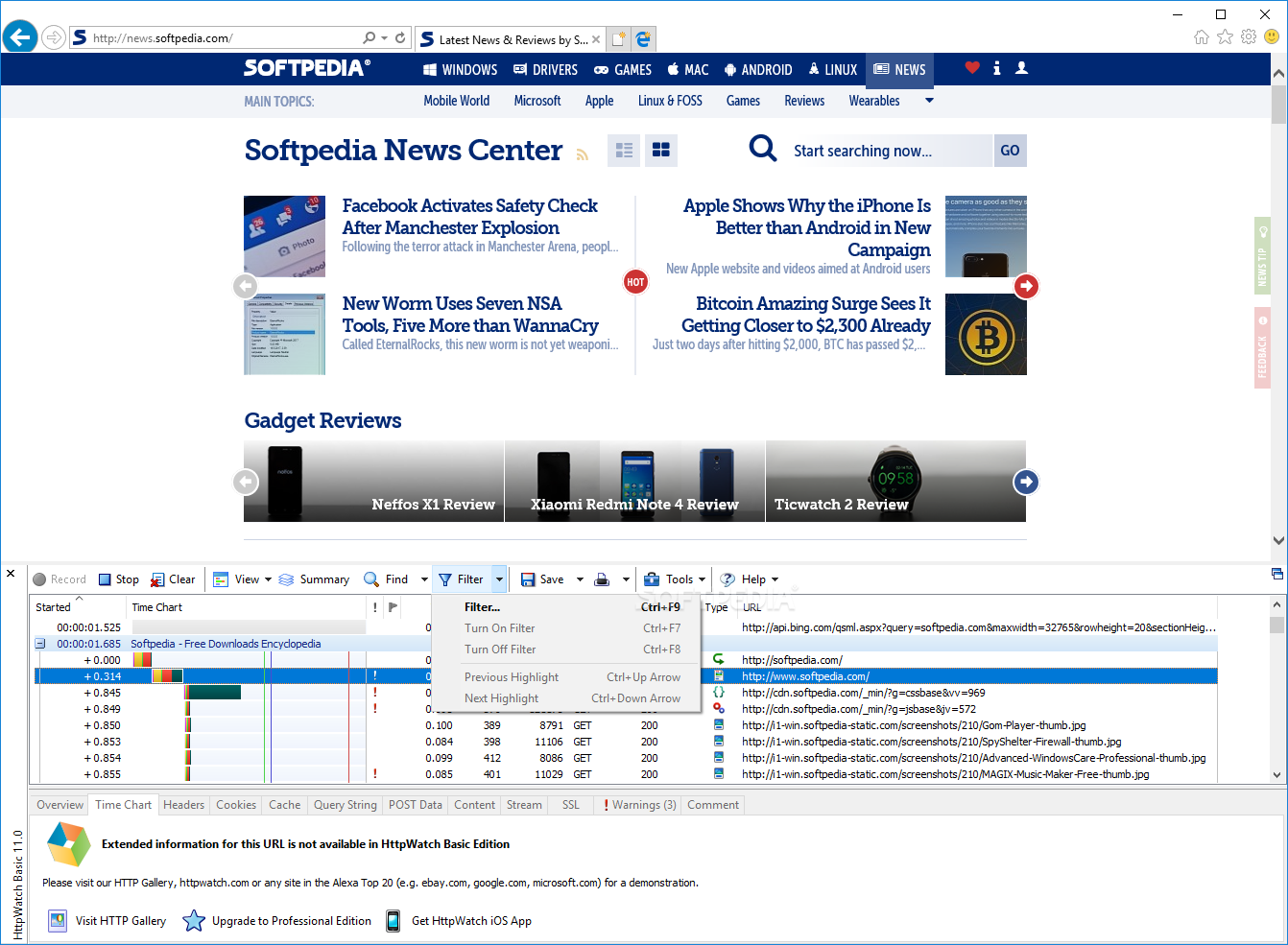Open the View dropdown menu

(x=243, y=579)
